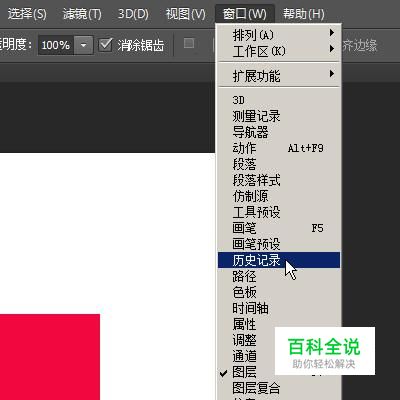
Task: Choose 段落 panel entry
Action: 279,164
